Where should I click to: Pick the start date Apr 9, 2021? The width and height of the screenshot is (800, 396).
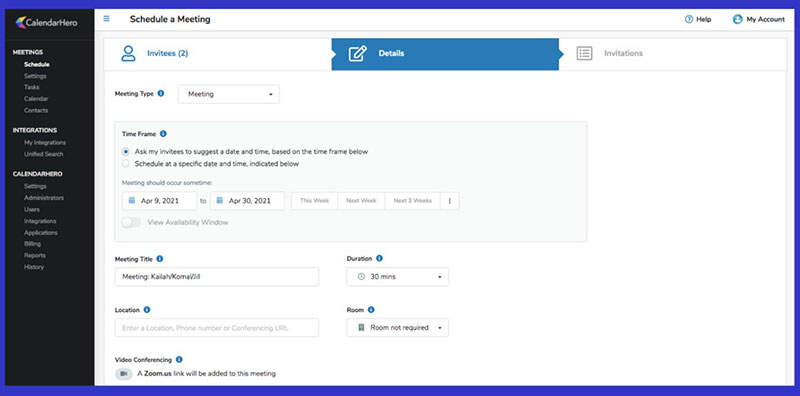coord(159,201)
